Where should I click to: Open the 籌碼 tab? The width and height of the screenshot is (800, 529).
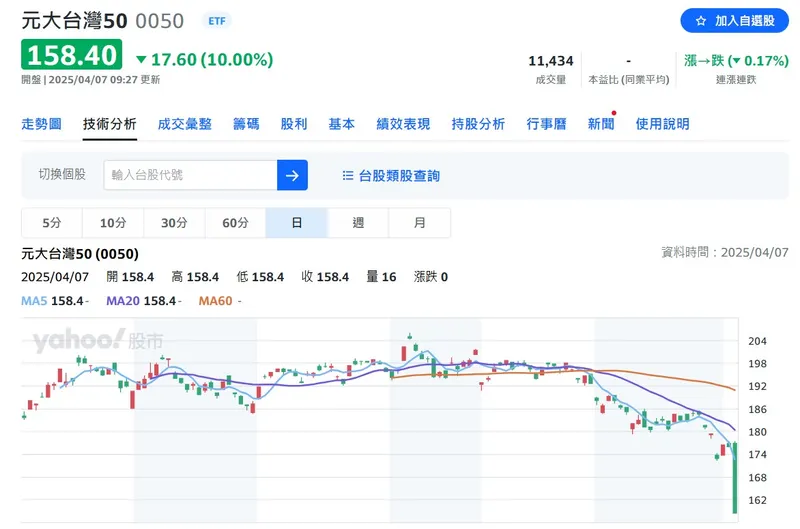click(x=246, y=124)
